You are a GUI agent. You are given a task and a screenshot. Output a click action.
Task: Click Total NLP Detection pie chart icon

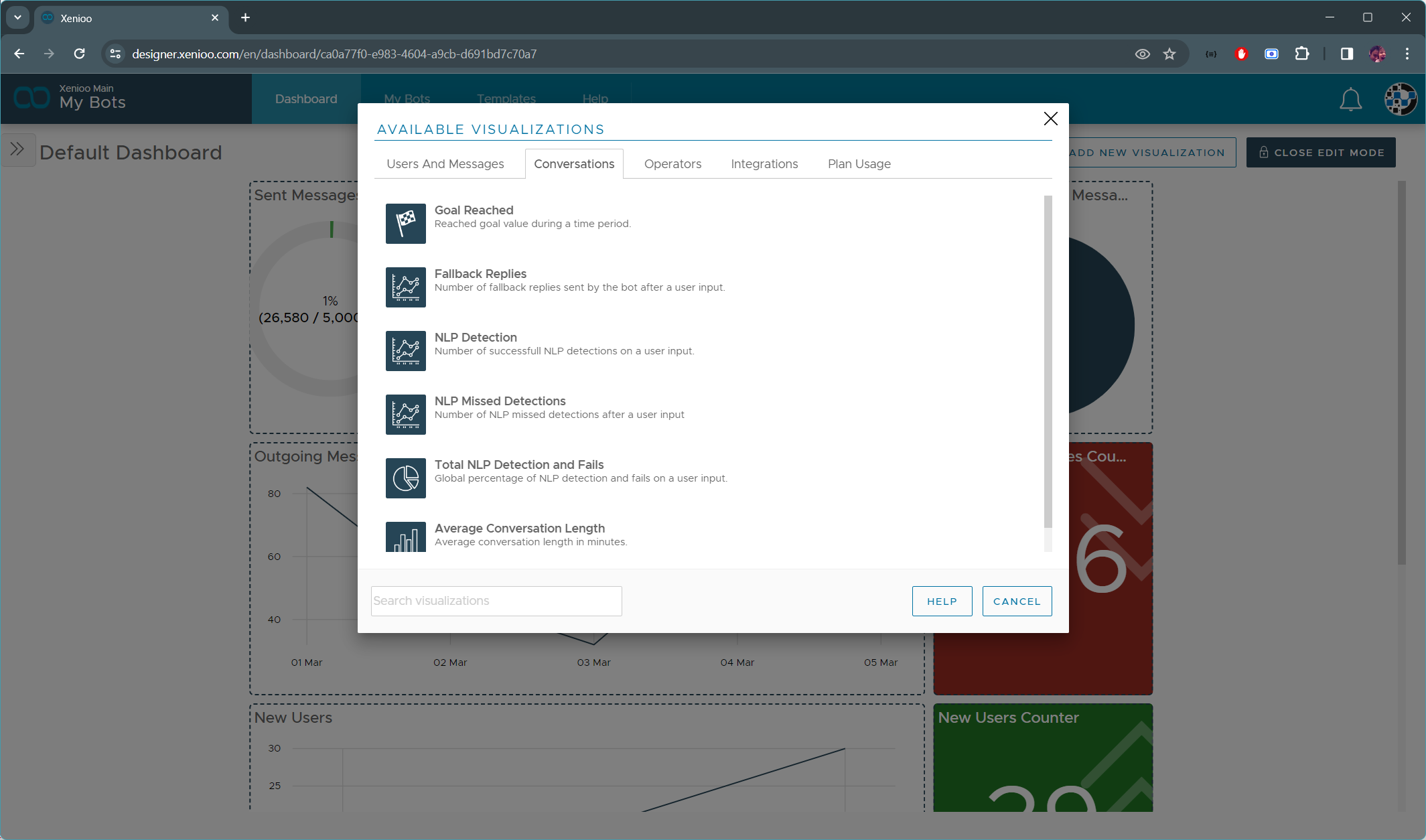(x=405, y=478)
